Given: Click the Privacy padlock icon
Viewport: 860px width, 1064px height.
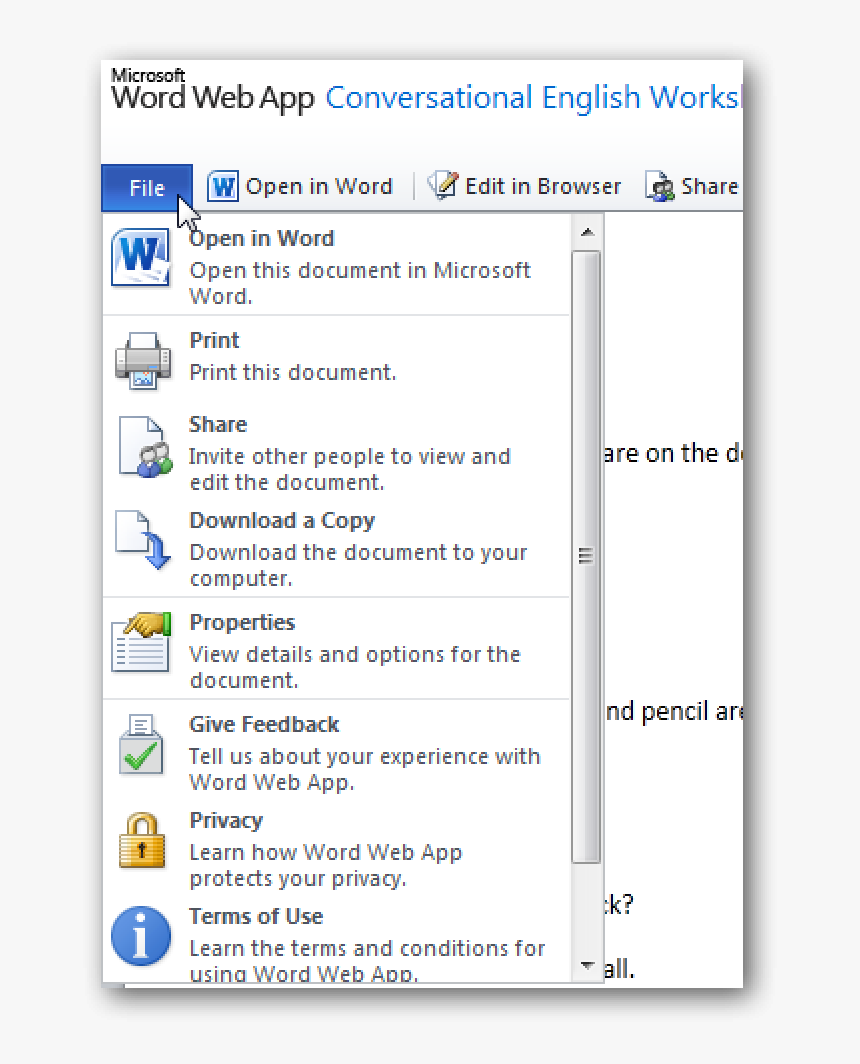Looking at the screenshot, I should (x=142, y=840).
